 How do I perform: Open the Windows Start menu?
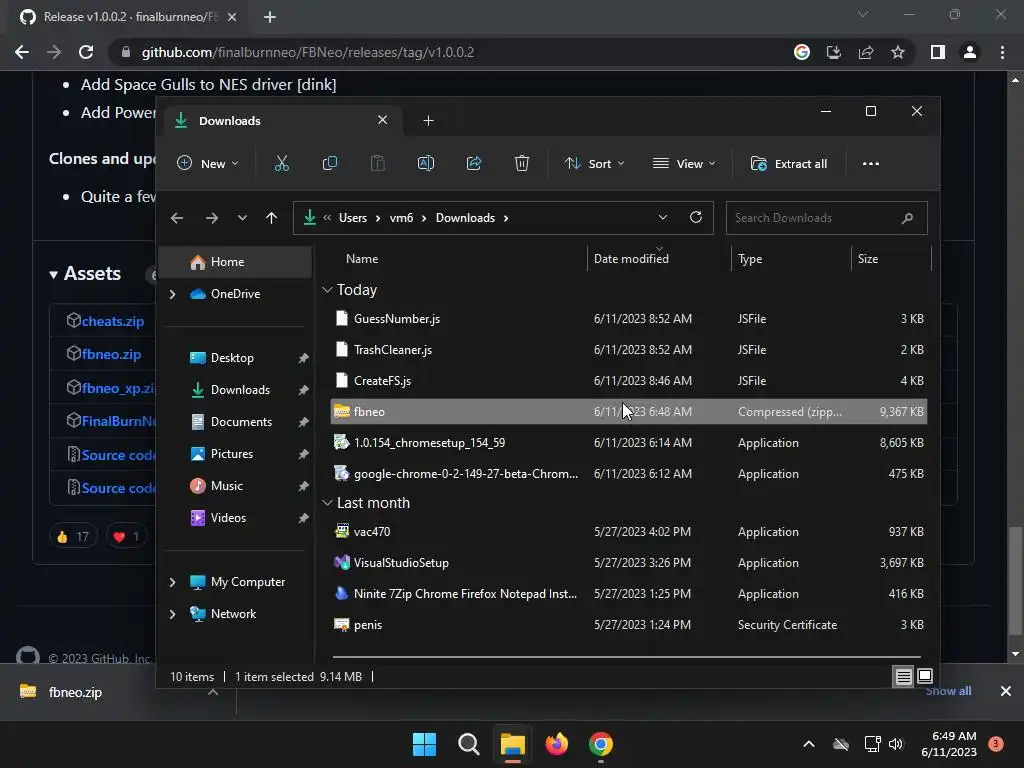click(424, 744)
